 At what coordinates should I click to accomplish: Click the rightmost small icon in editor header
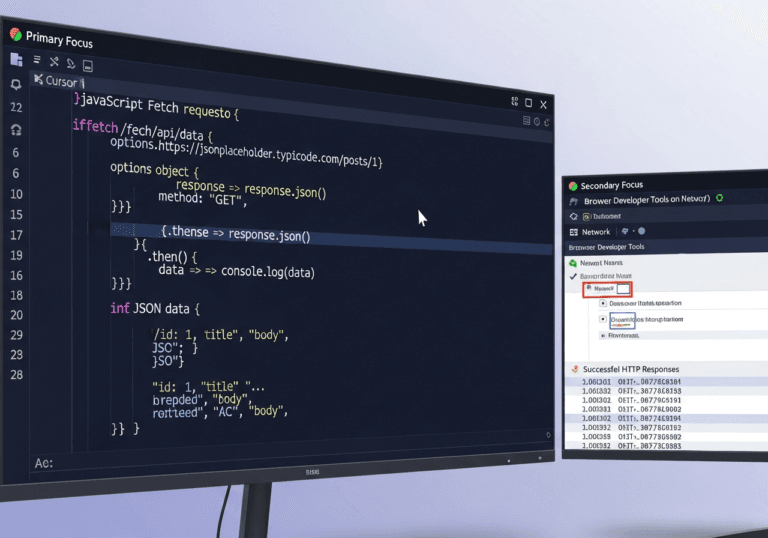[x=547, y=122]
